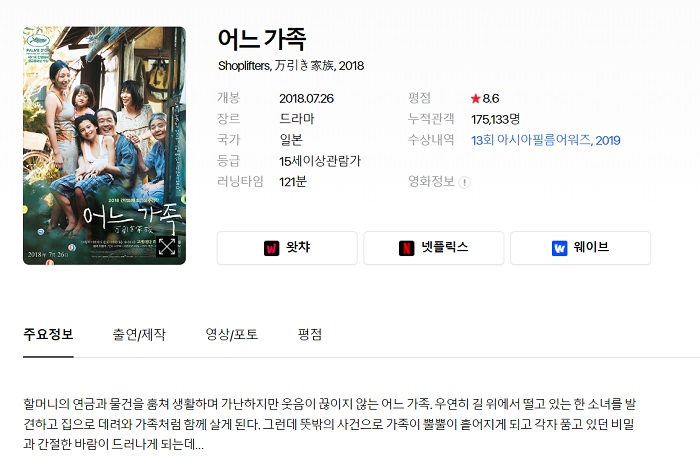This screenshot has height=464, width=700.
Task: Expand the truncated synopsis ellipsis
Action: click(199, 445)
